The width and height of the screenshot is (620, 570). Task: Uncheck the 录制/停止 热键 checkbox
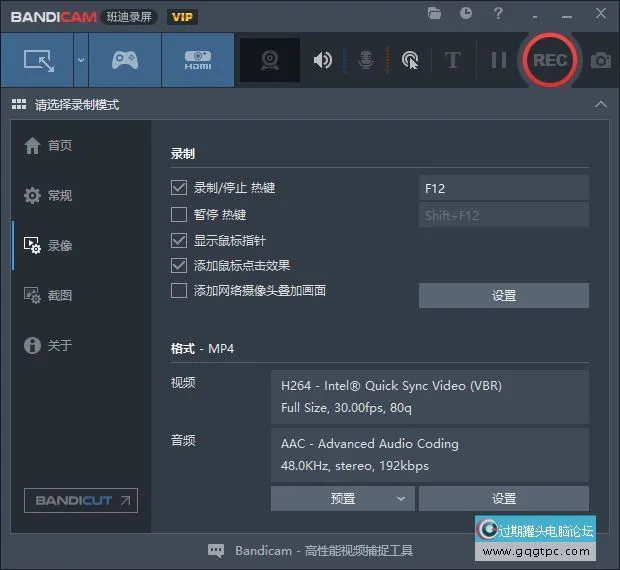pyautogui.click(x=179, y=188)
